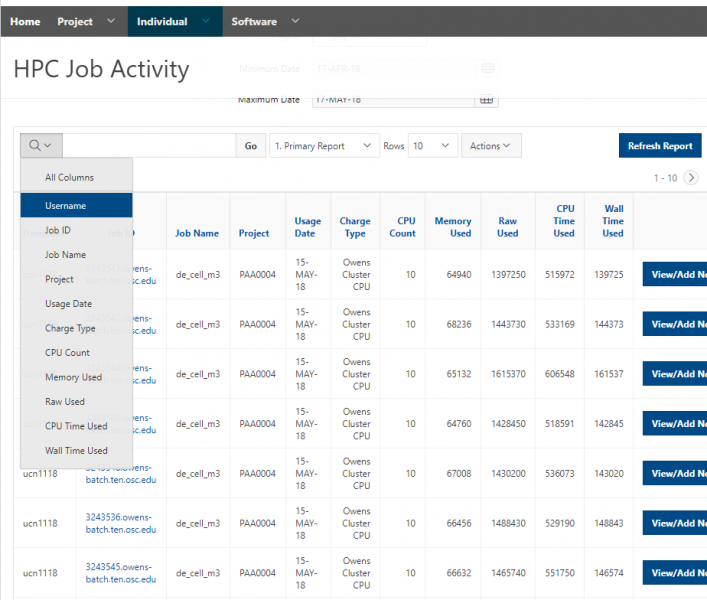Open the Primary Report selector
707x600 pixels.
pos(324,146)
